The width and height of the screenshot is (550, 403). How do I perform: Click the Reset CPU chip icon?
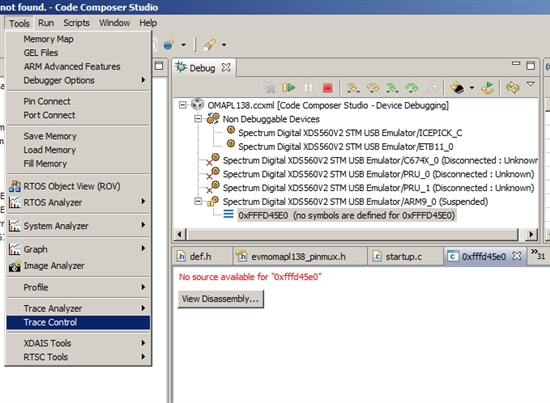(x=457, y=87)
